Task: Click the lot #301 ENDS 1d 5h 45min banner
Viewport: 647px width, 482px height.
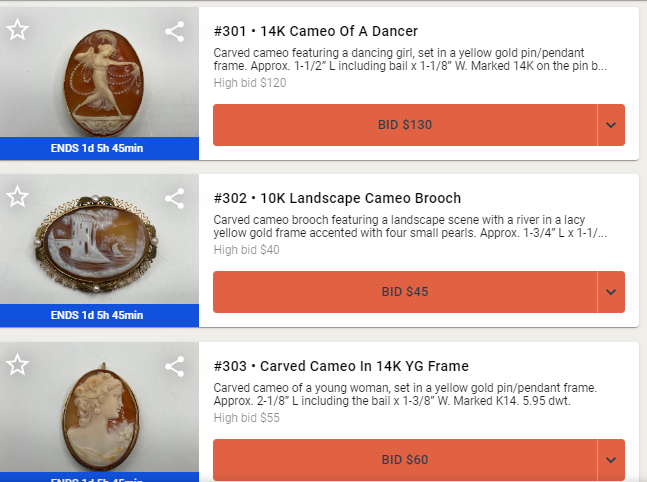Action: coord(98,148)
